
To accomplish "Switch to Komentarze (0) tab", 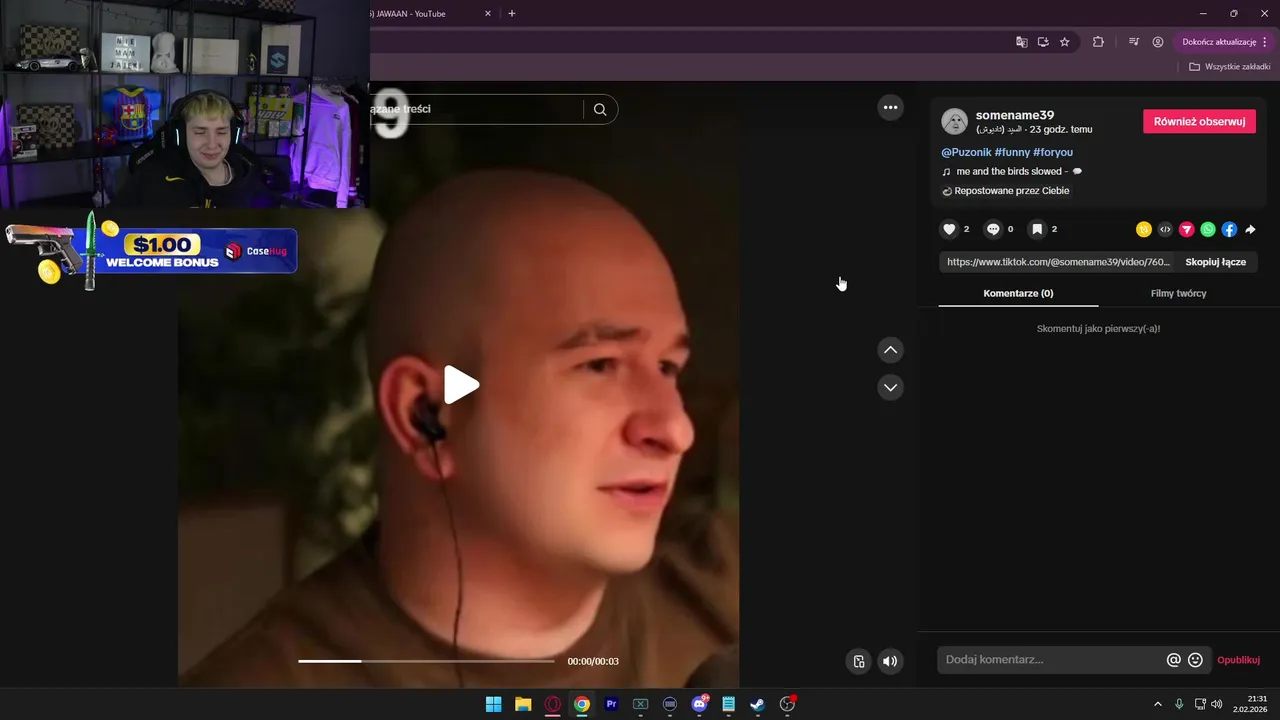I will tap(1018, 293).
